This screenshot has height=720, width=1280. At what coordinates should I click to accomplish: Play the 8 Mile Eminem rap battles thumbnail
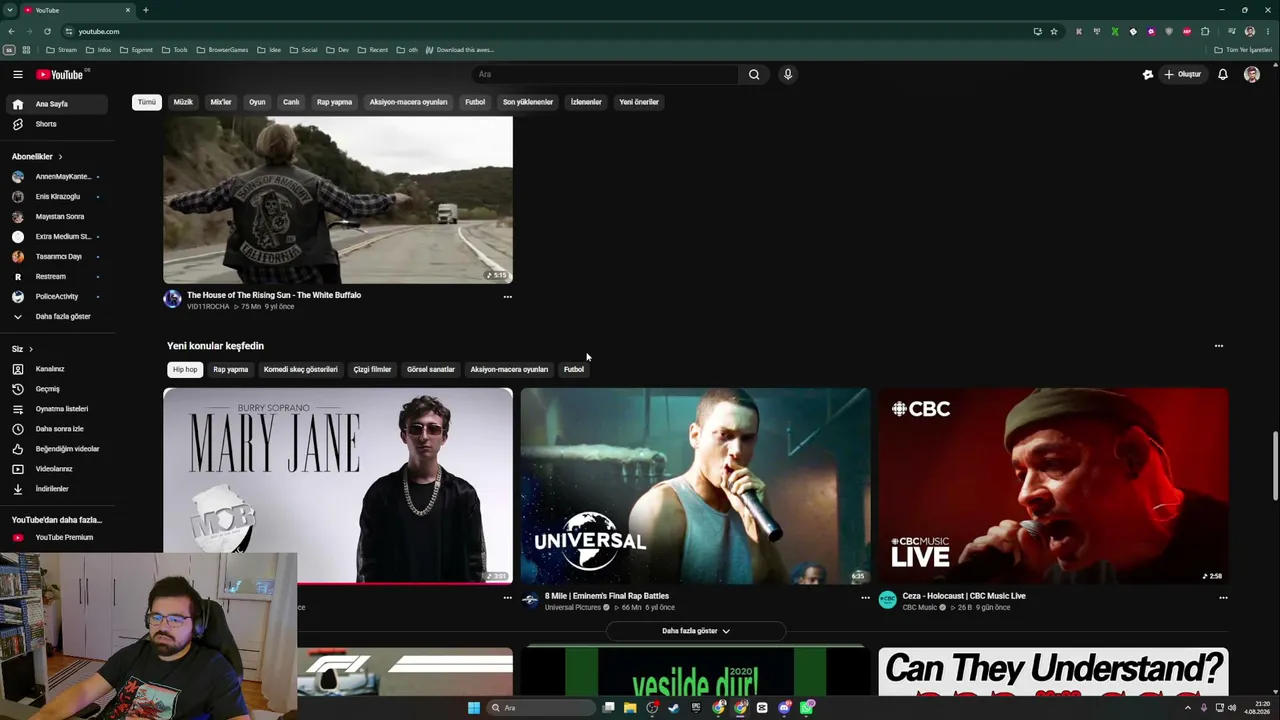tap(695, 486)
